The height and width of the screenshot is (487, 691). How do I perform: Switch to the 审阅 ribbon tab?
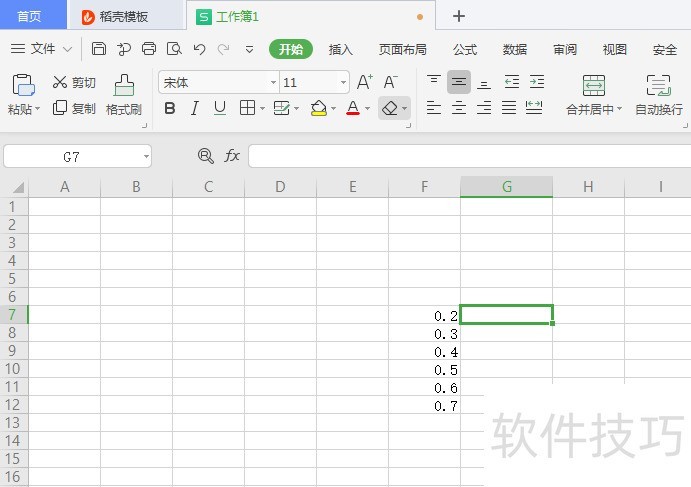click(565, 49)
